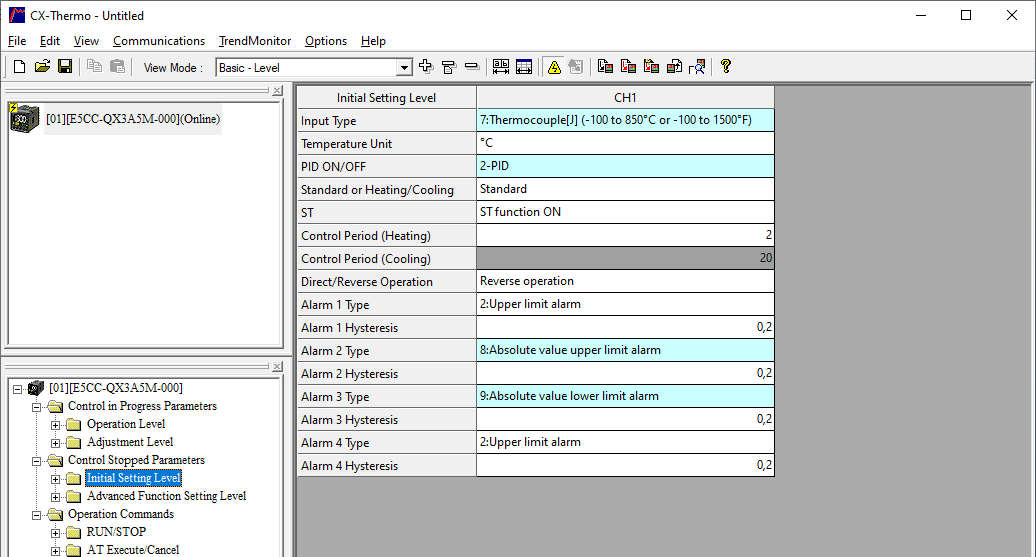
Task: Select RUN/STOP in the tree
Action: [x=116, y=532]
